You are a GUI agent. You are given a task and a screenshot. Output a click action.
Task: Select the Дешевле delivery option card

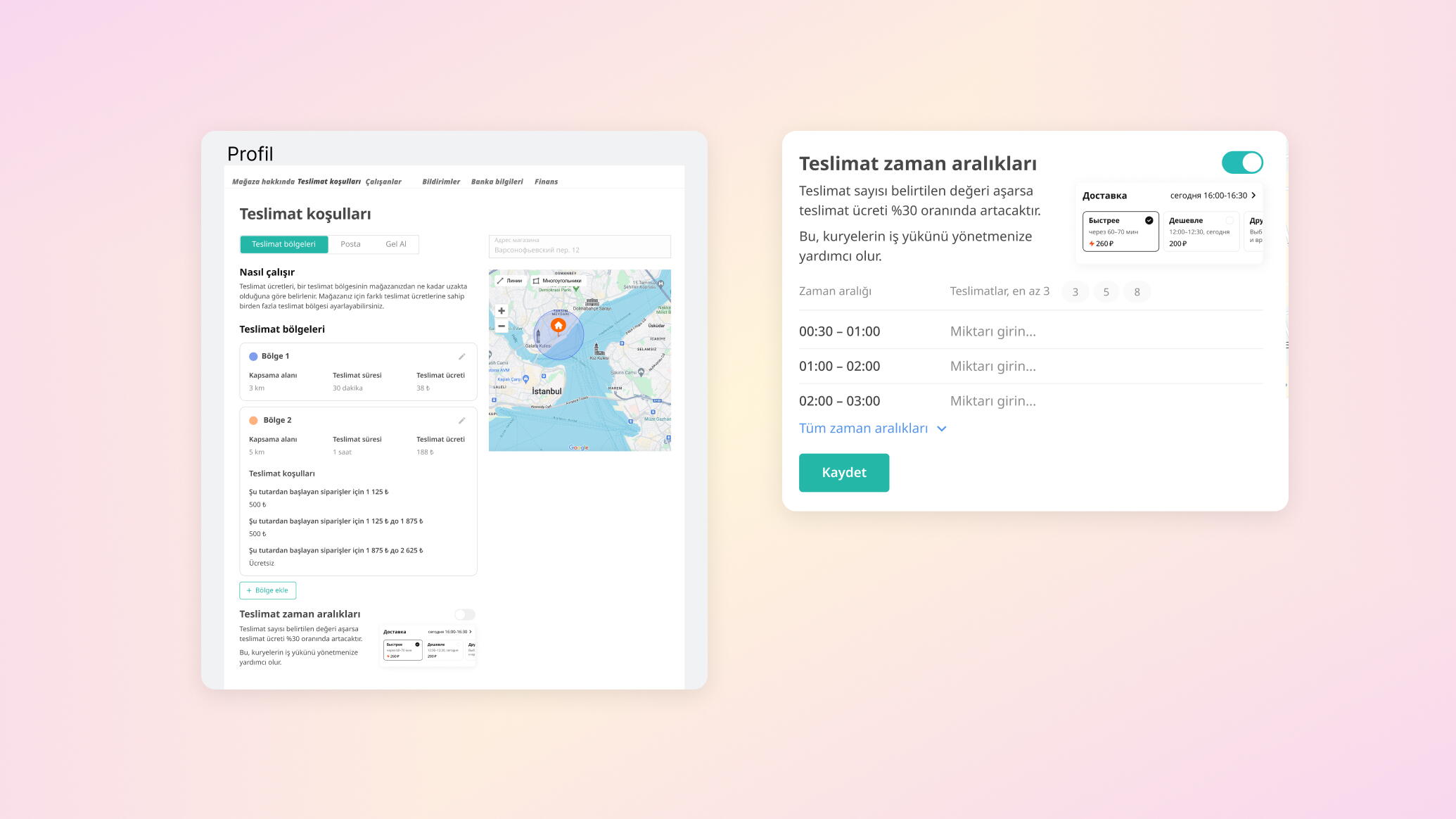1200,231
